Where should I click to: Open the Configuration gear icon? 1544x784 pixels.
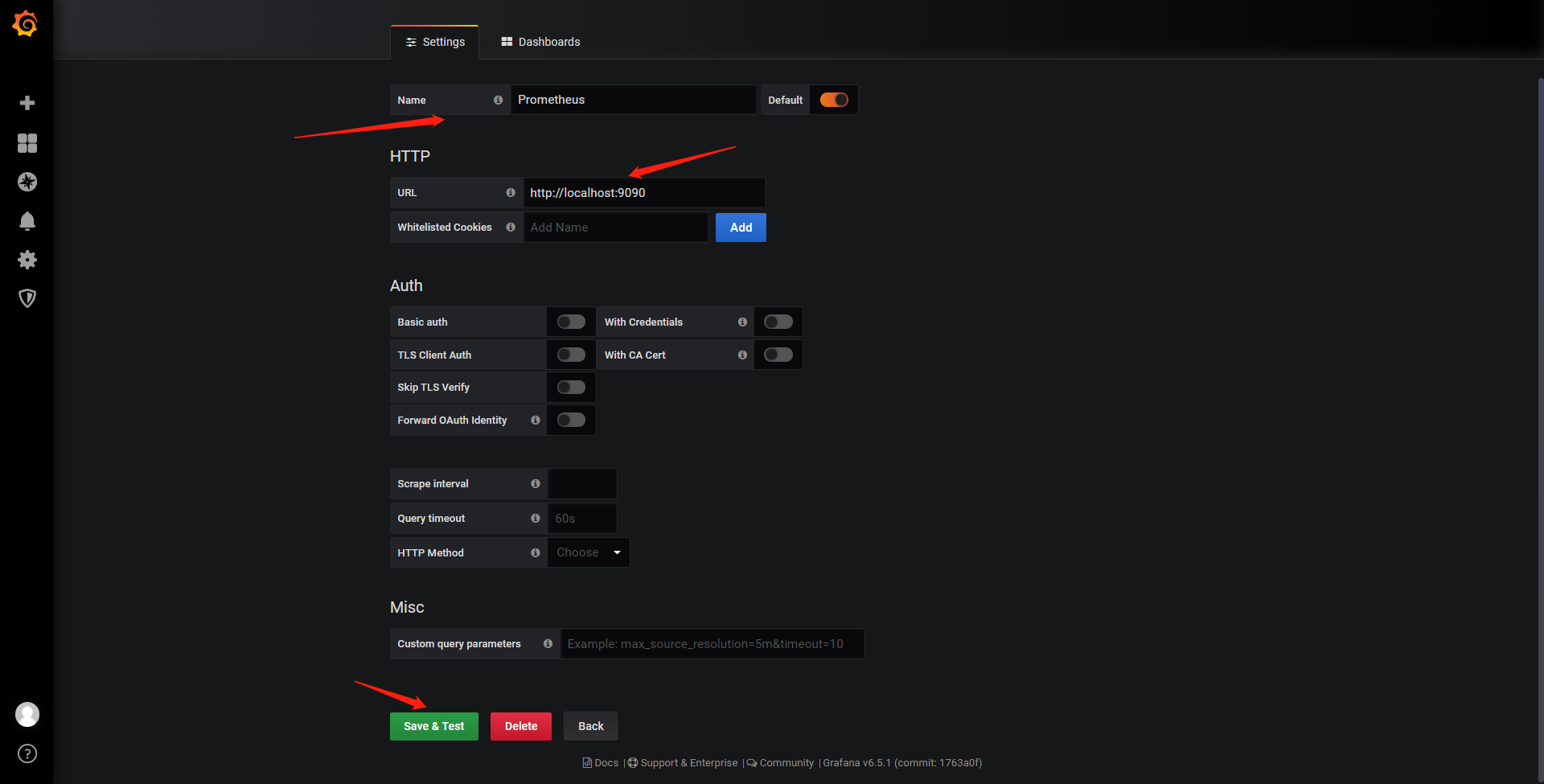coord(27,260)
